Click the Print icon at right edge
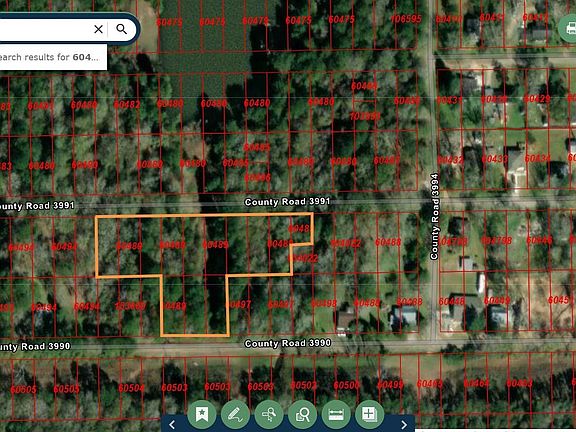This screenshot has width=576, height=432. pos(570,28)
